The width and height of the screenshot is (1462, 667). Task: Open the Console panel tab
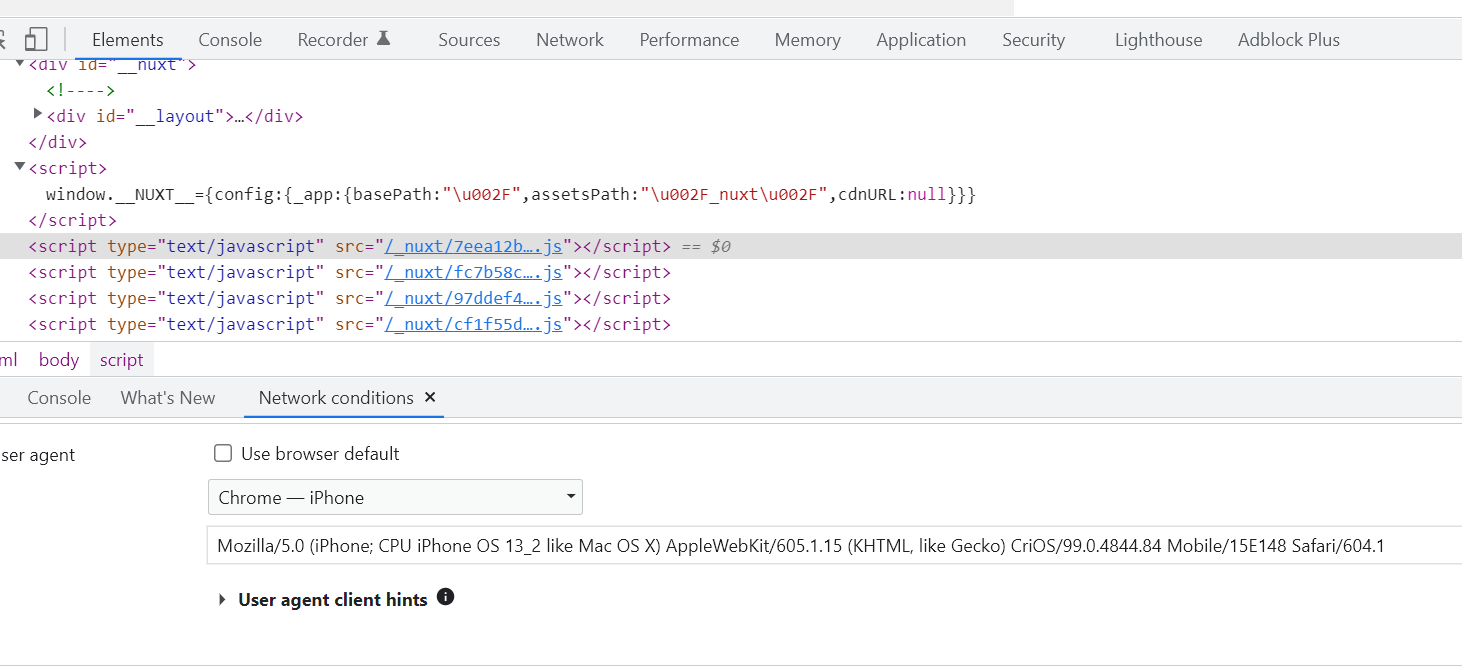(x=230, y=40)
